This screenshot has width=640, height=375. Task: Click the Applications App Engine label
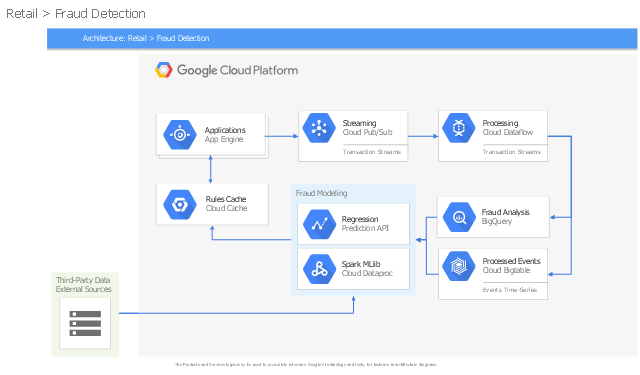[225, 135]
